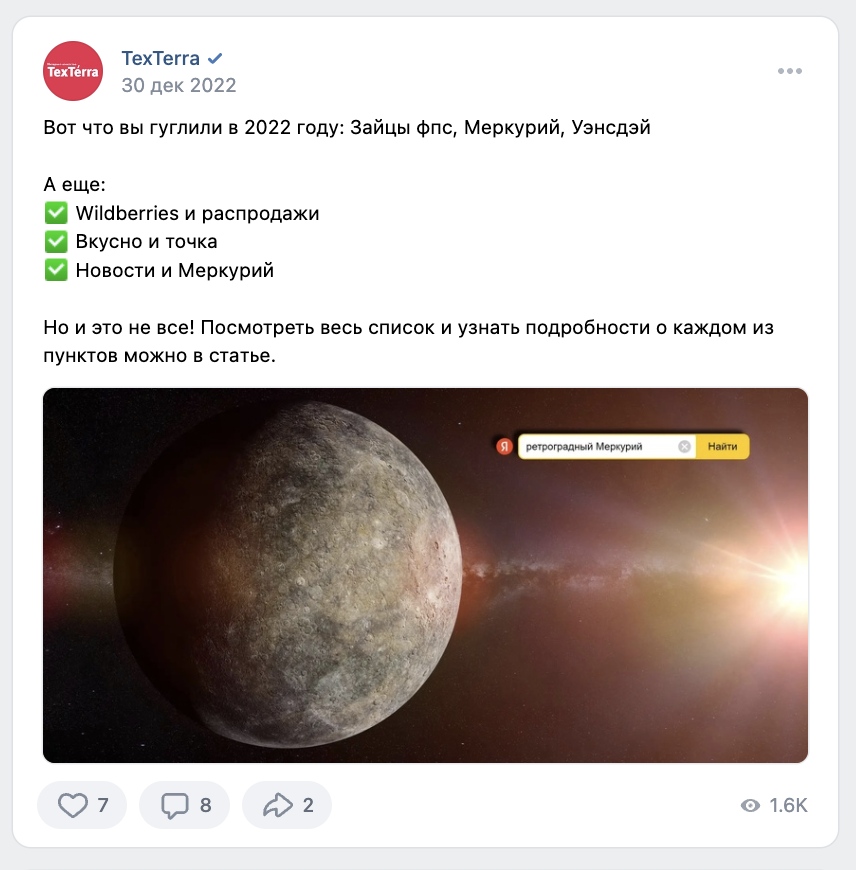Click the share count number 2

click(x=308, y=805)
